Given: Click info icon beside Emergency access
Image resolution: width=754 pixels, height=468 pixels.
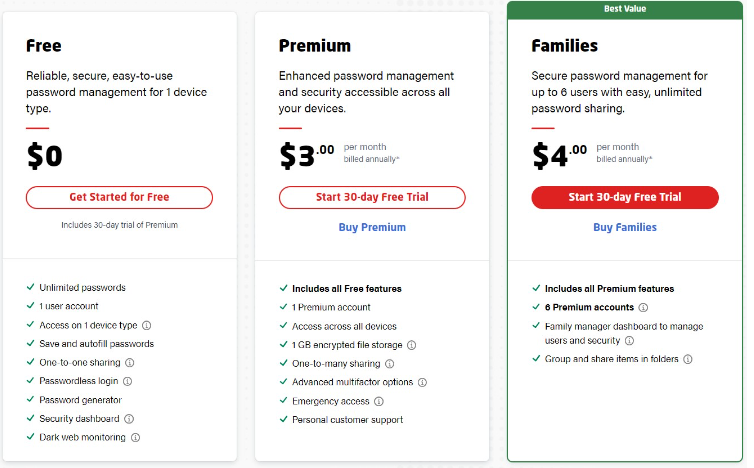Looking at the screenshot, I should coord(379,401).
